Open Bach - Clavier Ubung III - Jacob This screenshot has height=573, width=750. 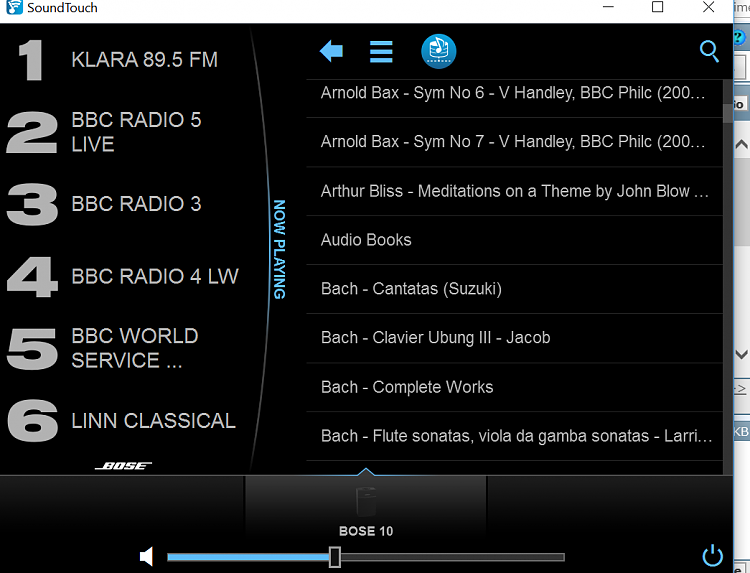tap(514, 338)
